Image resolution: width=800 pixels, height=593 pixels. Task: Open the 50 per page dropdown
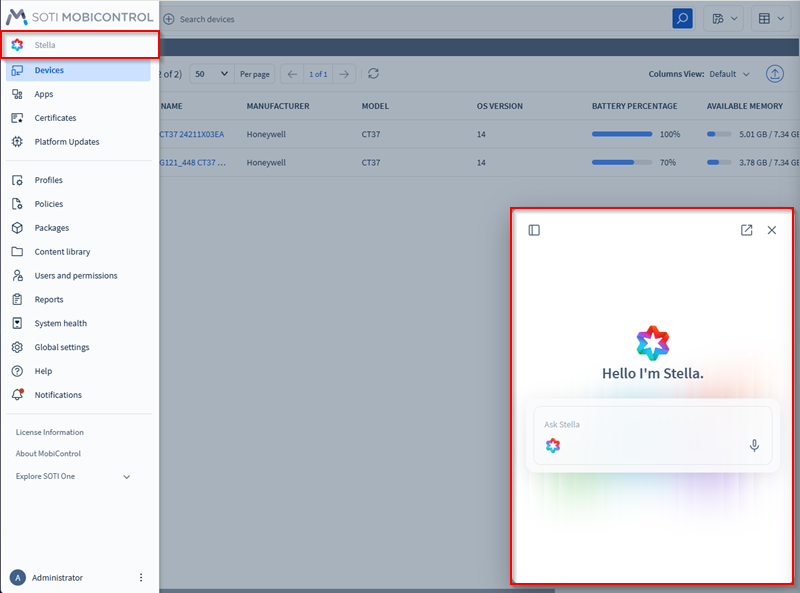coord(211,74)
